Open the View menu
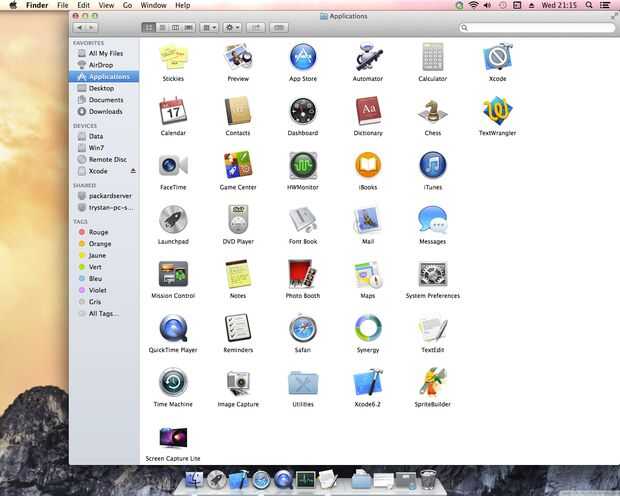The width and height of the screenshot is (620, 496). point(106,5)
